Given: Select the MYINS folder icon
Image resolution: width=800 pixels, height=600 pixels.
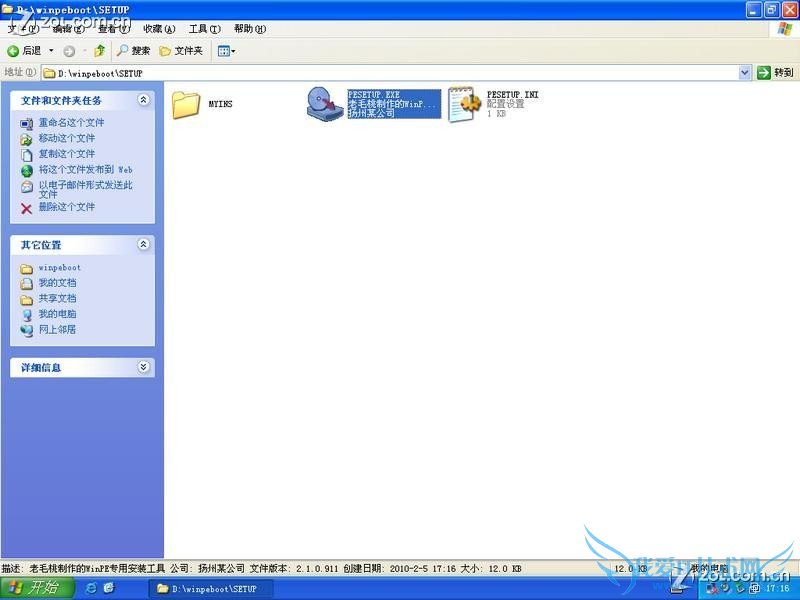Looking at the screenshot, I should (x=186, y=105).
